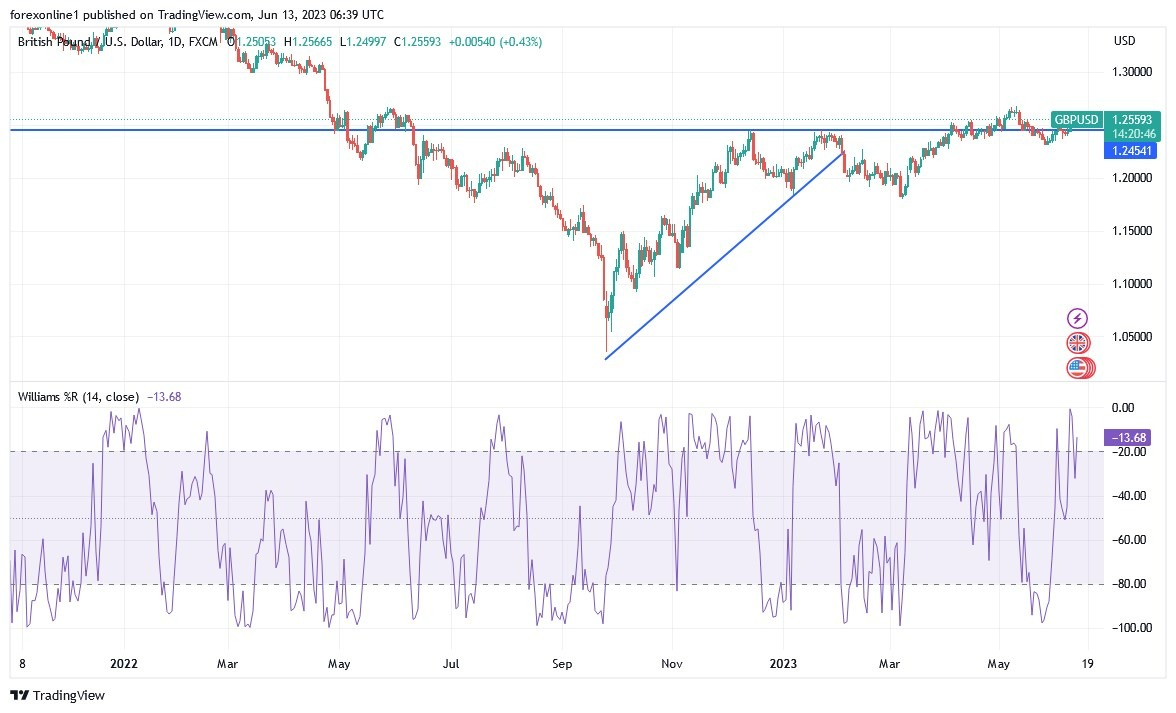Open the US flag economic events icon
The height and width of the screenshot is (713, 1176).
coord(1077,367)
